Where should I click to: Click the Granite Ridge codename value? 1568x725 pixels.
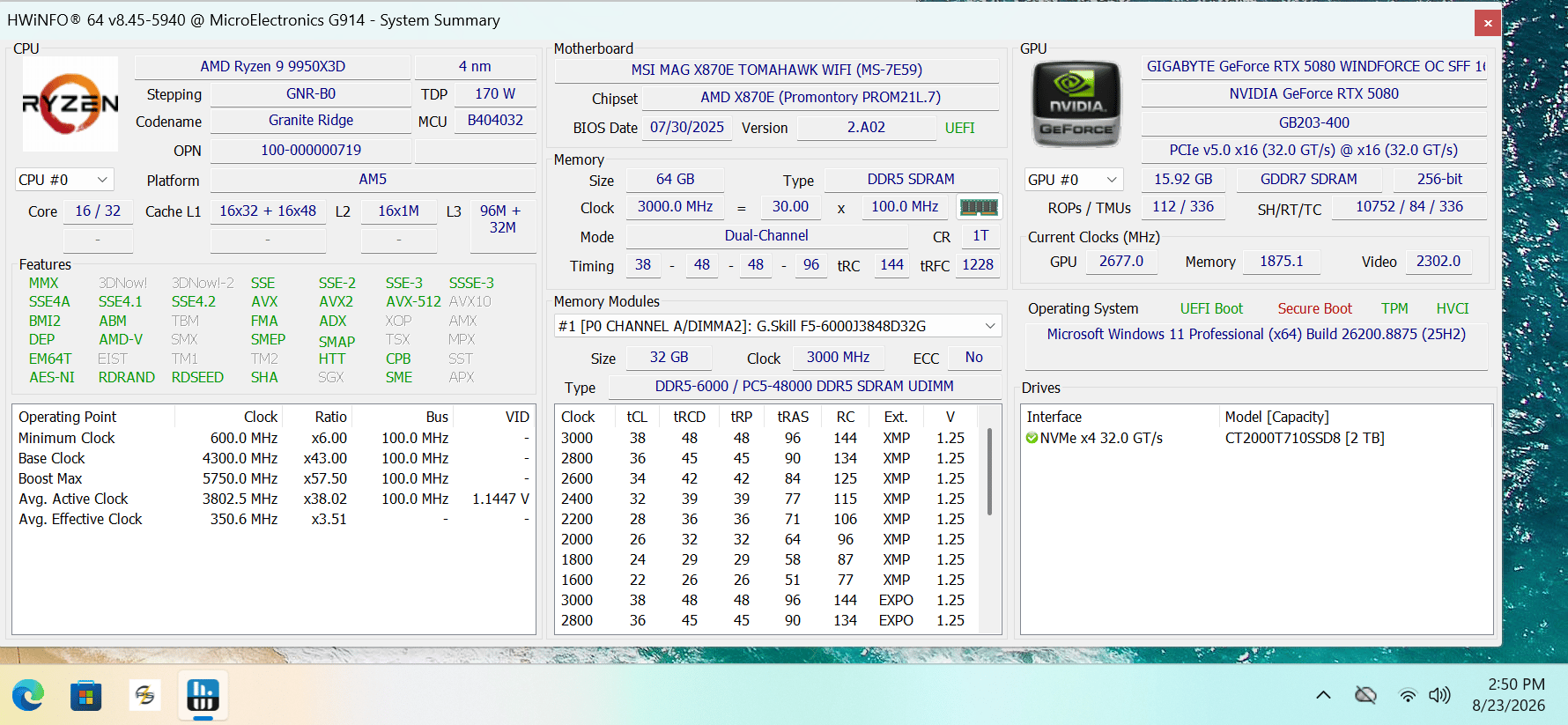[x=311, y=121]
